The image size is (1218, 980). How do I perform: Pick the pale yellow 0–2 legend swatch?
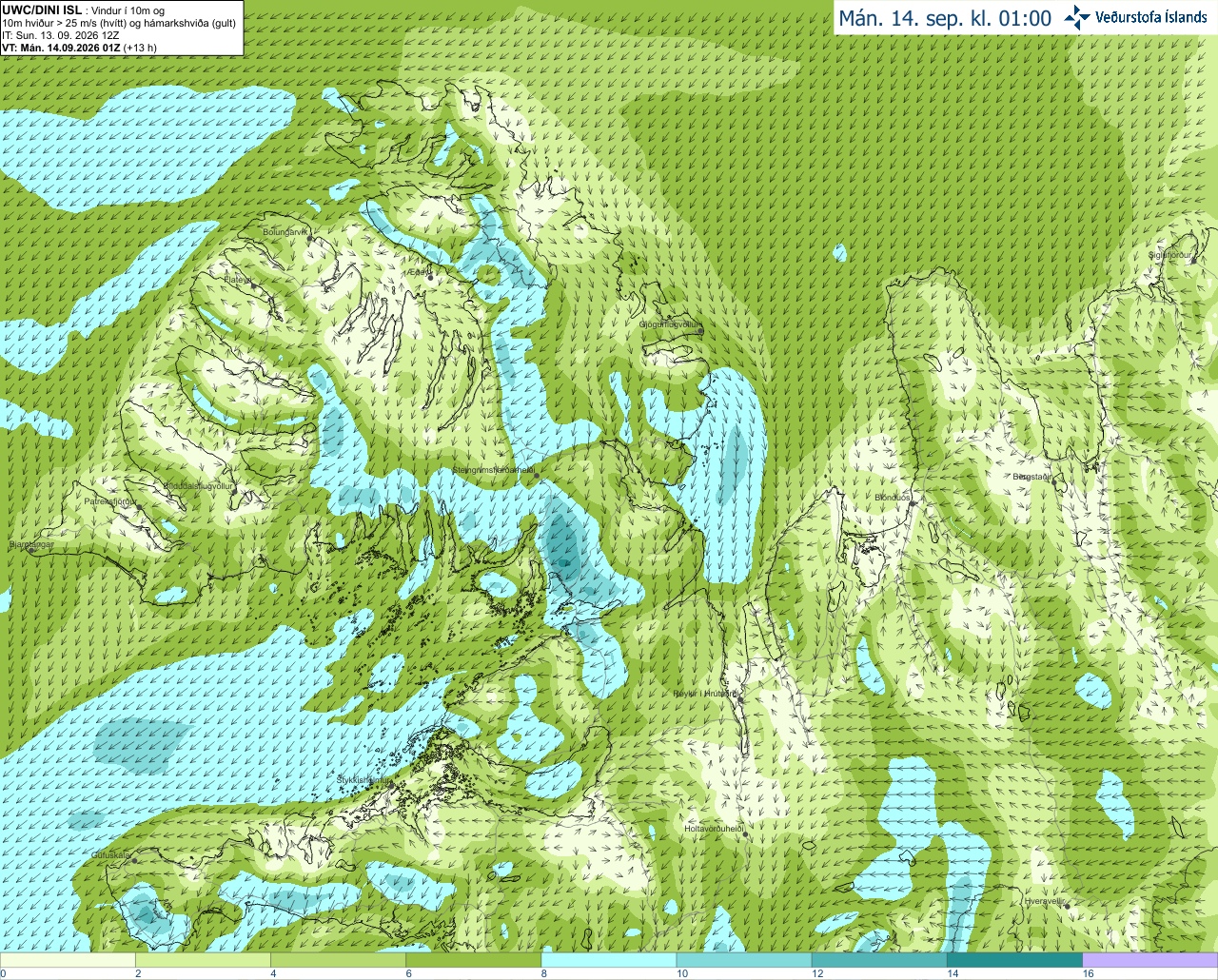68,960
